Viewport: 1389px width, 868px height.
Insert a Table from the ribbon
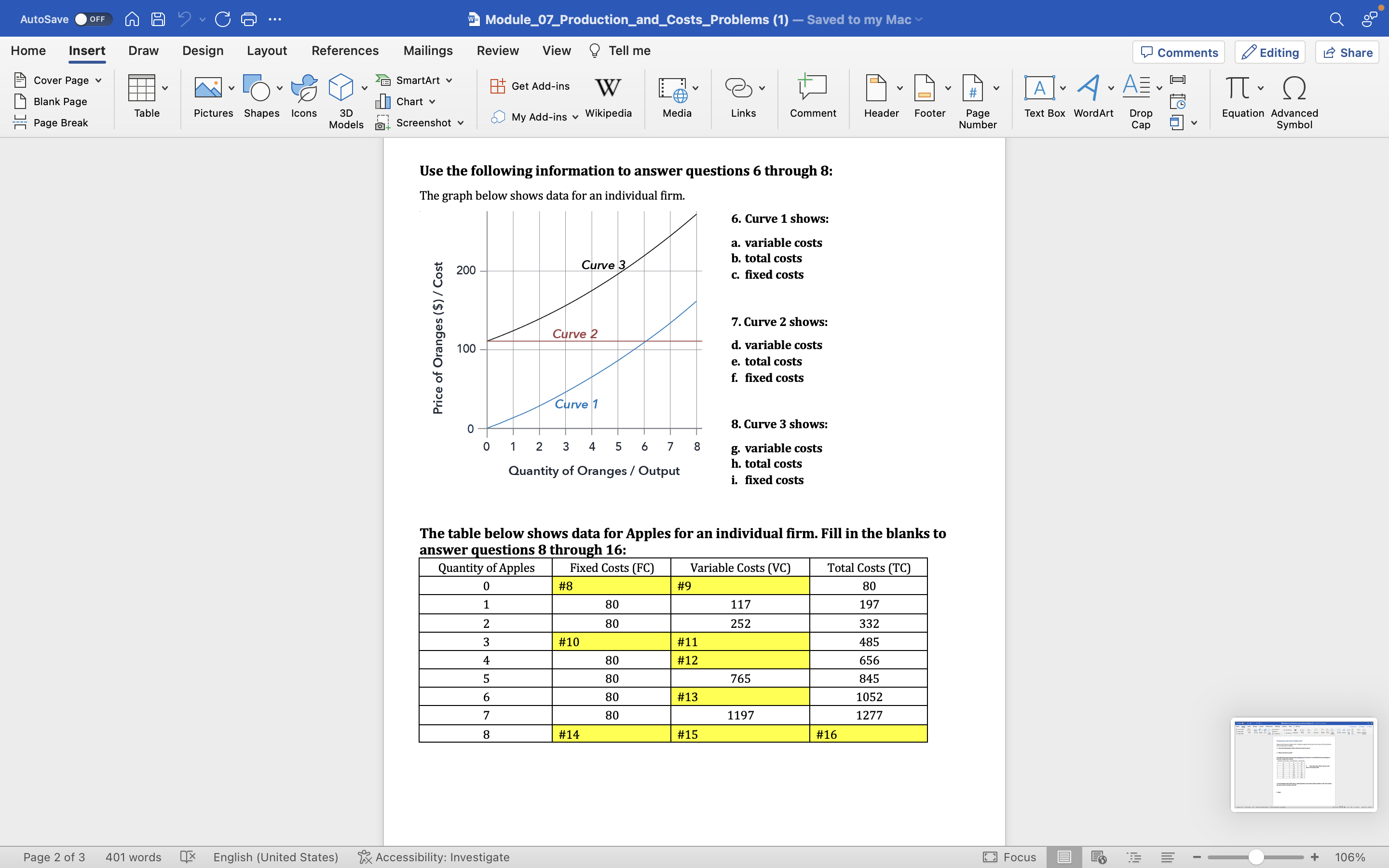click(x=141, y=89)
